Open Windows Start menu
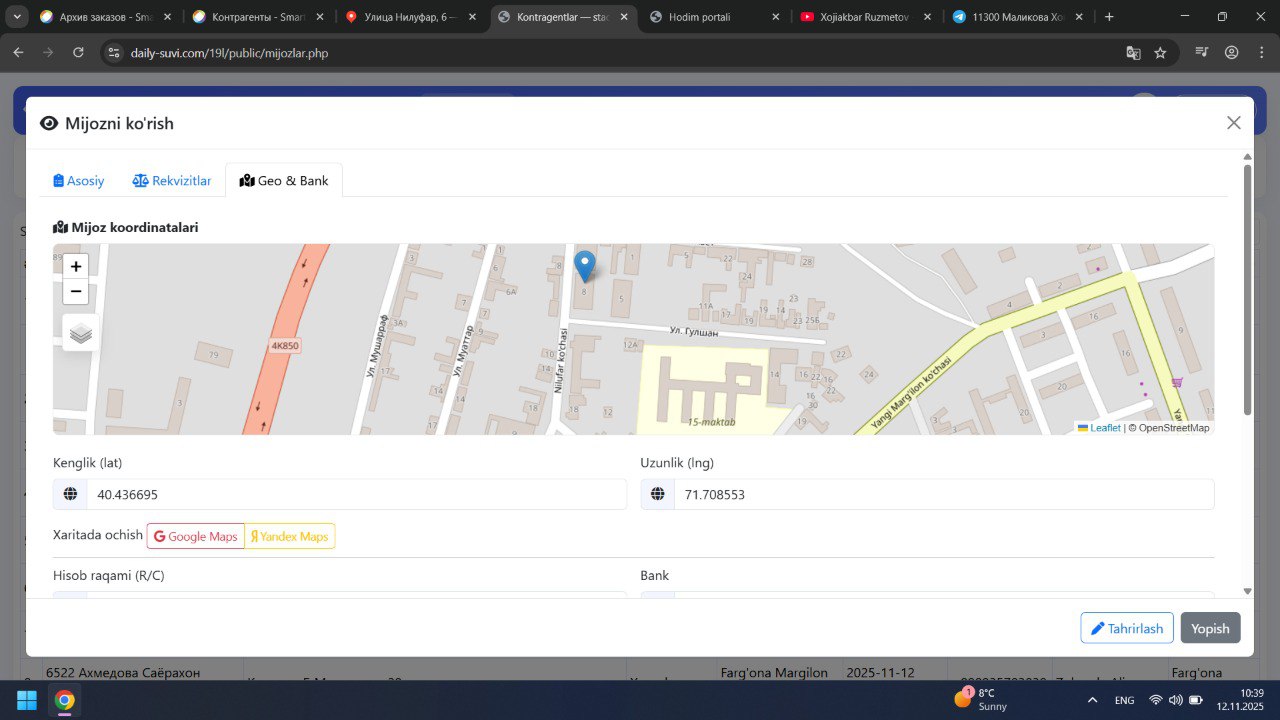The height and width of the screenshot is (720, 1280). click(x=27, y=700)
